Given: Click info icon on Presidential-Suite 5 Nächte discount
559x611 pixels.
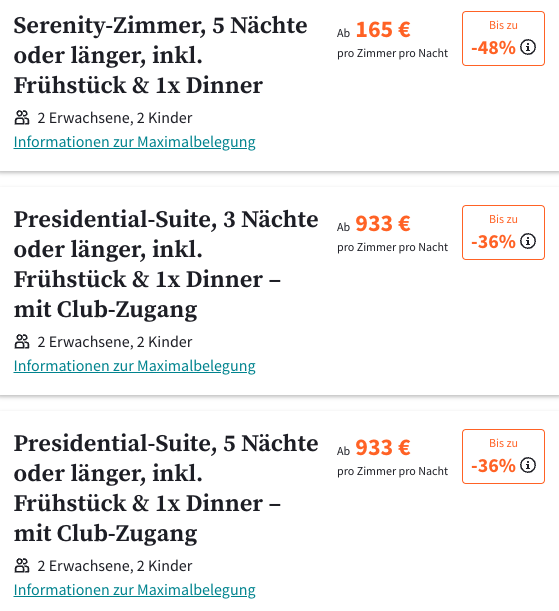Looking at the screenshot, I should 528,465.
